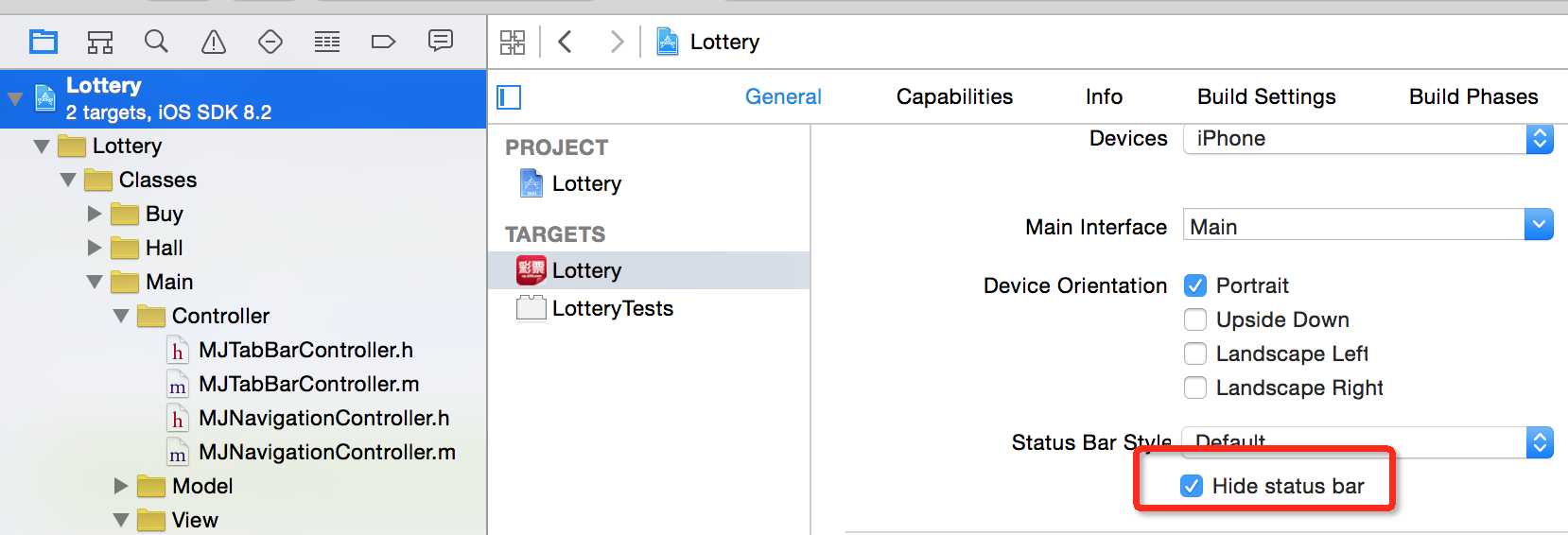Enable the Upside Down orientation
Screen dimensions: 1568x535
click(x=1195, y=319)
